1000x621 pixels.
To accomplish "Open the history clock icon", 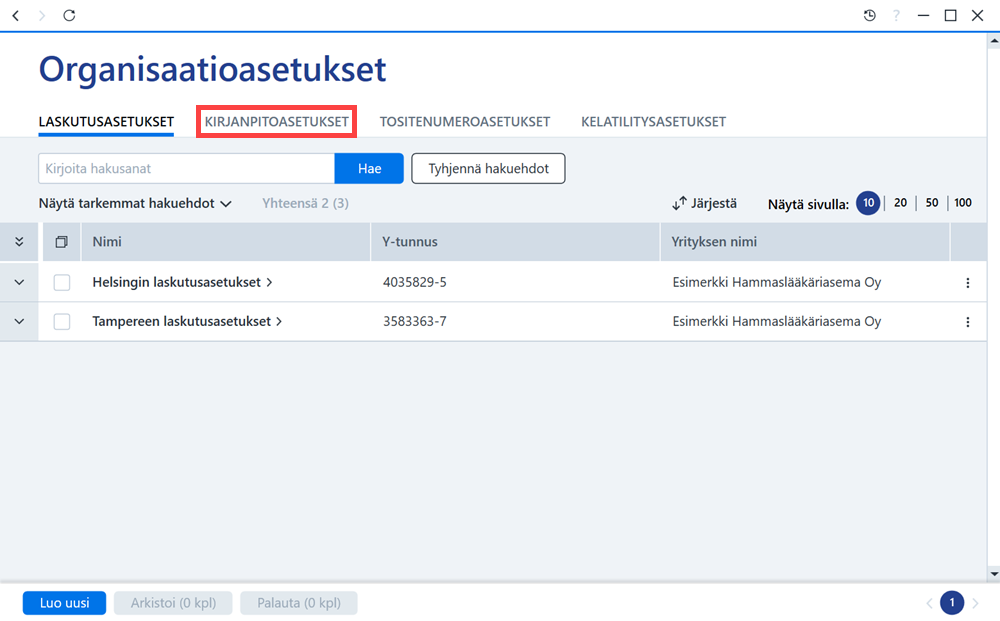I will coord(869,15).
